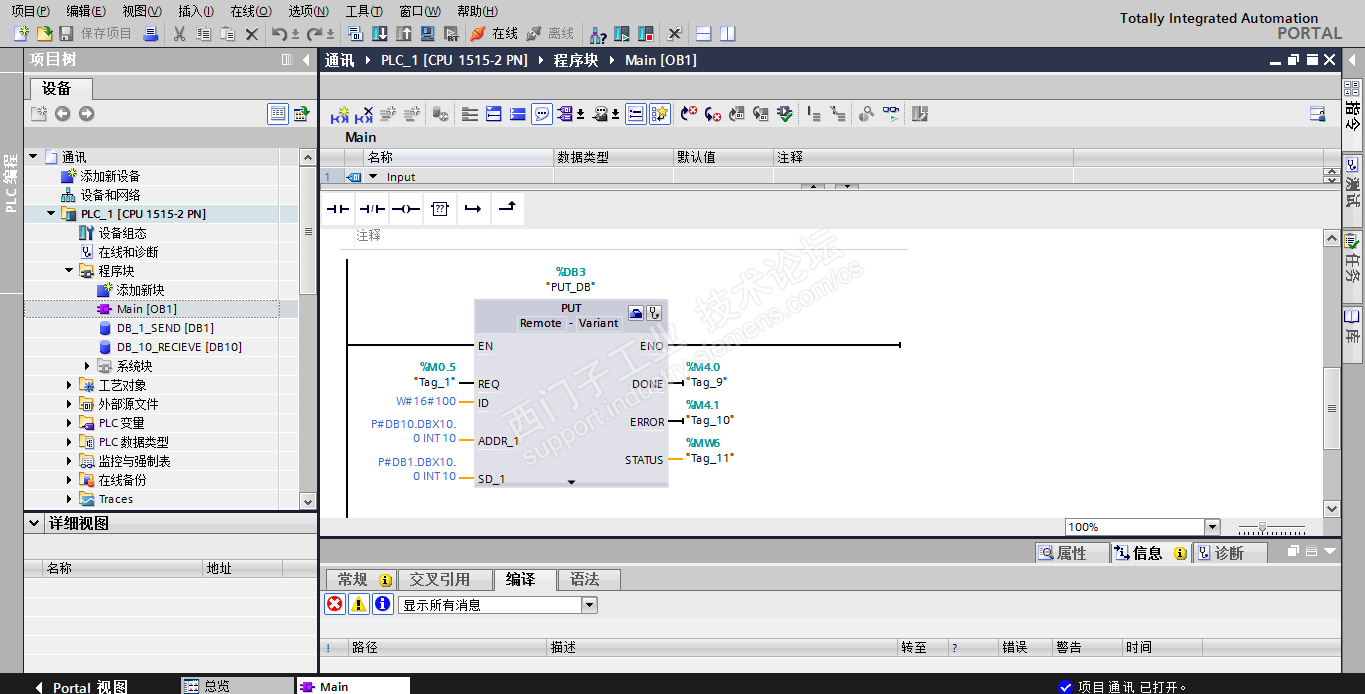Insert output coil instruction
This screenshot has width=1365, height=694.
coord(406,209)
